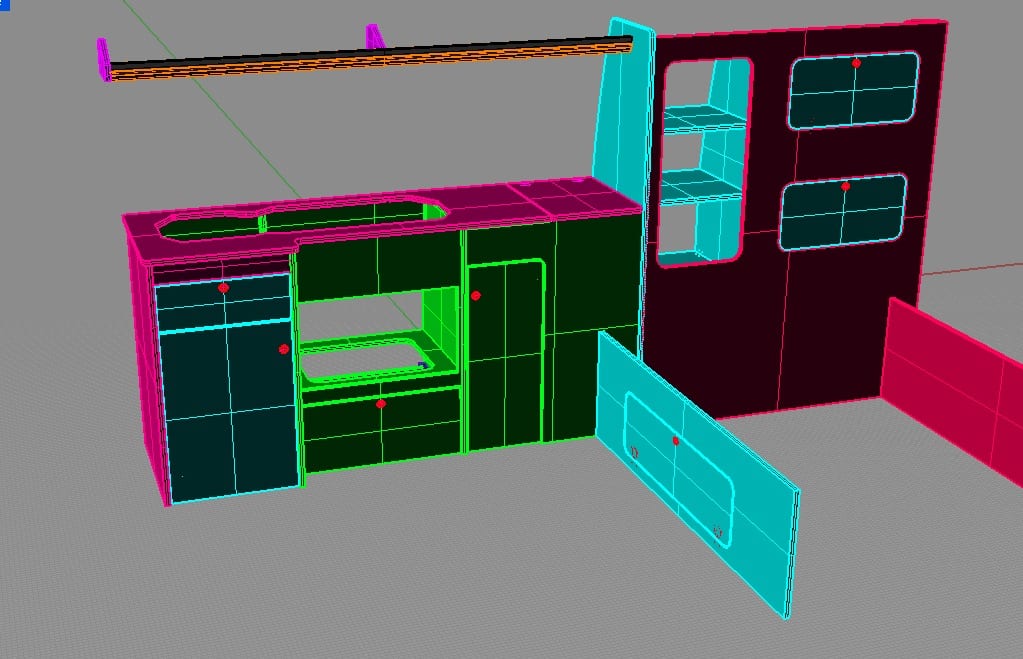Select the red knob on tall cyan door

click(x=284, y=349)
